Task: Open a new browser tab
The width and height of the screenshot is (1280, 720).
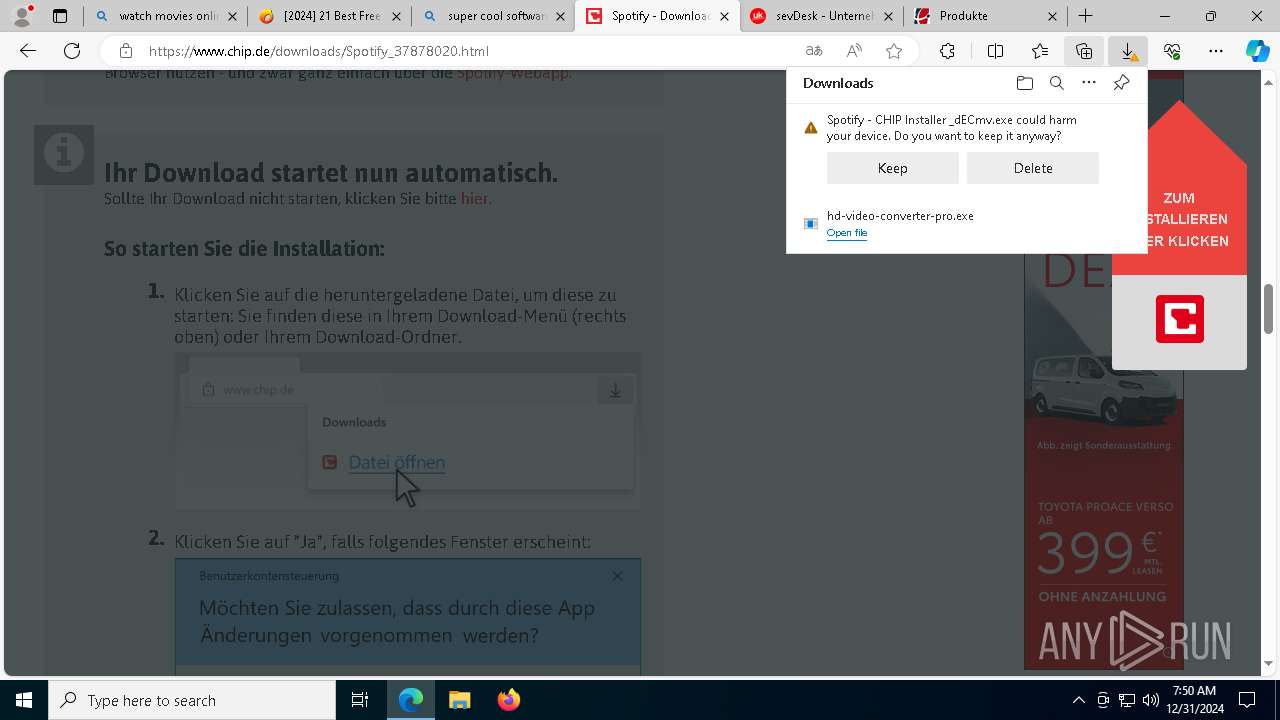Action: point(1085,16)
